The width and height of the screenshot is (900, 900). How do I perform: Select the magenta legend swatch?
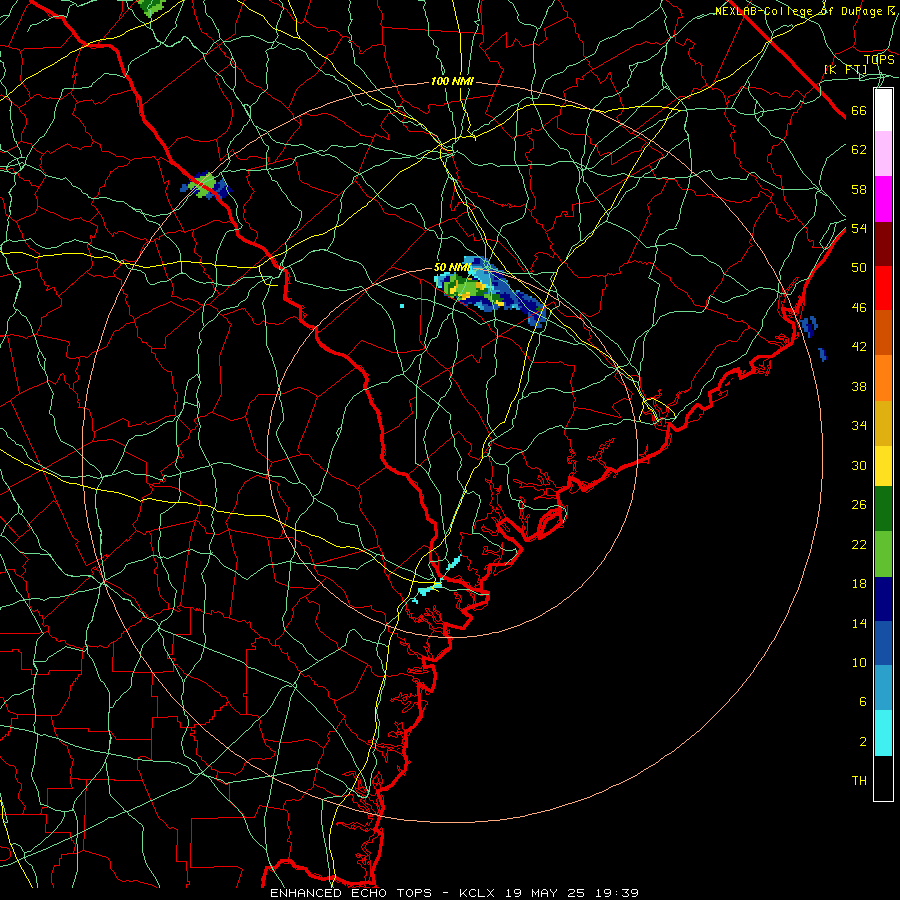coord(883,199)
